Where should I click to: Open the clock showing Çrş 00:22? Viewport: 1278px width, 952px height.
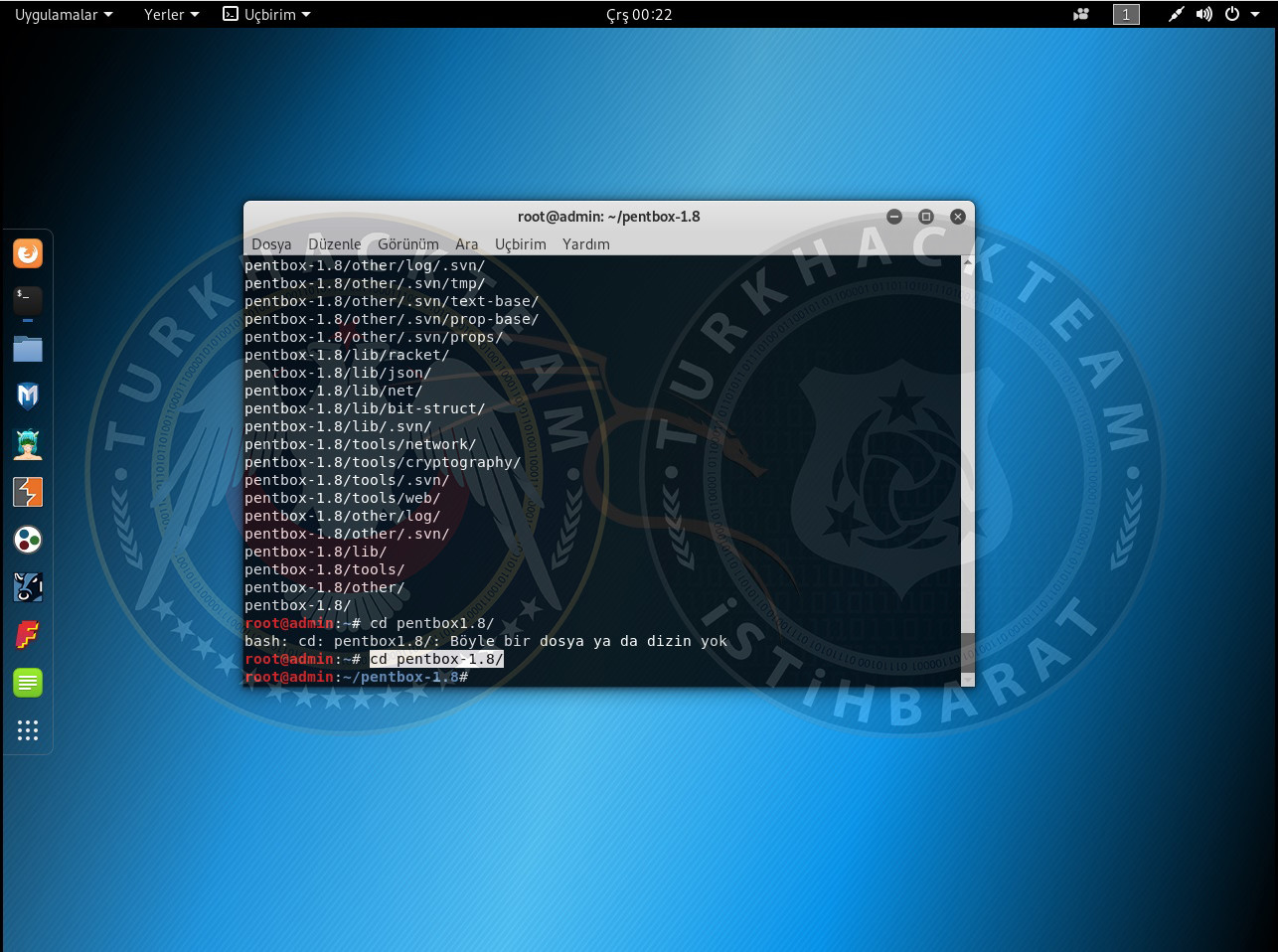pos(639,15)
